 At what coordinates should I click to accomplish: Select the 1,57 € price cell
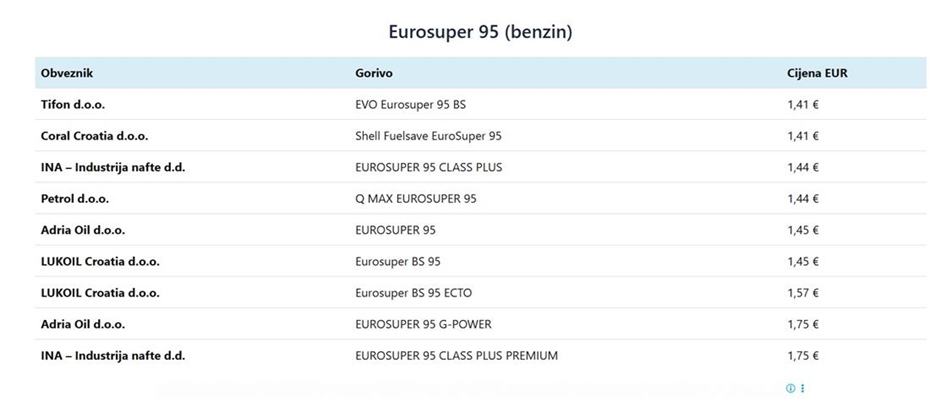tap(803, 293)
